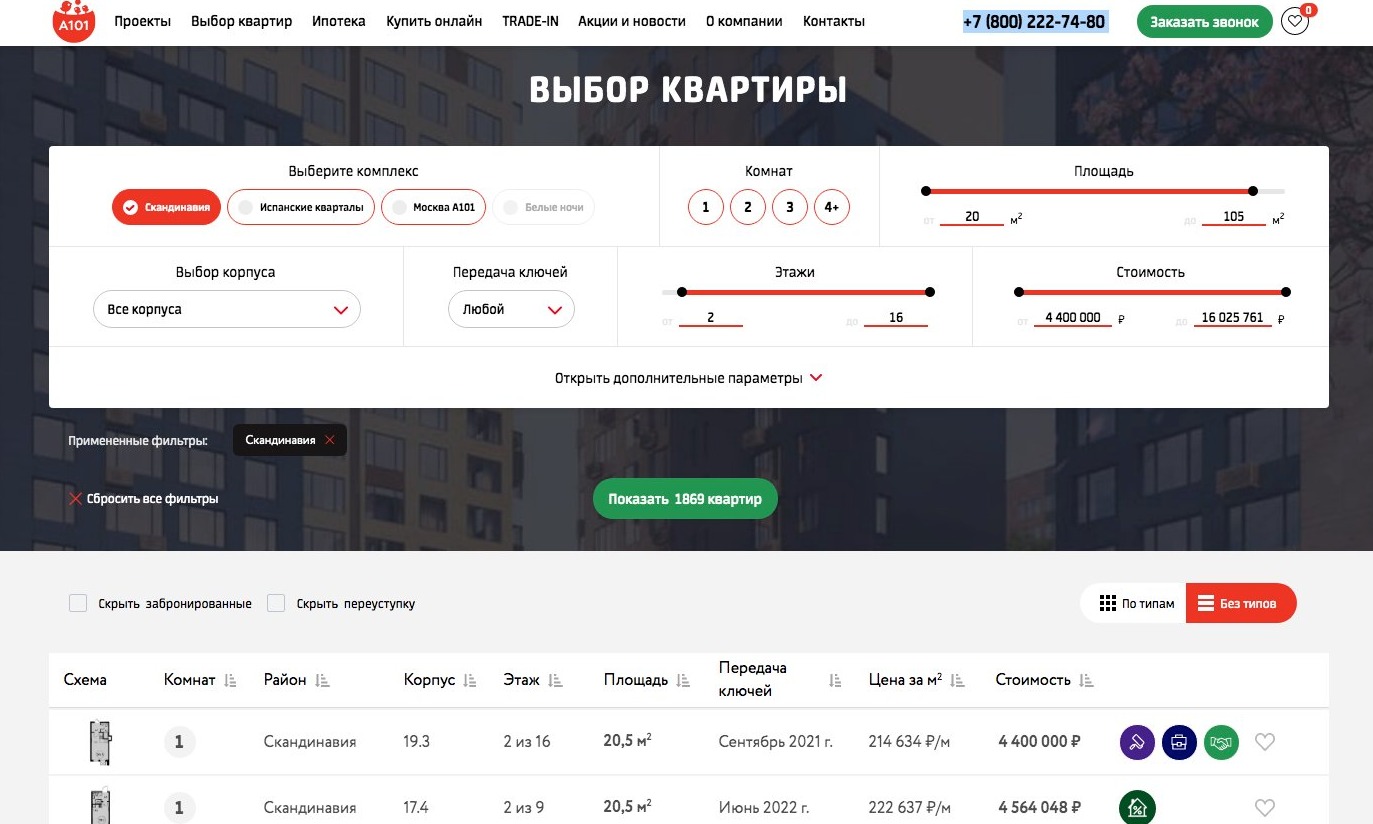Sort by Передача ключей column icon
Screen dimensions: 1373x824
(x=835, y=680)
